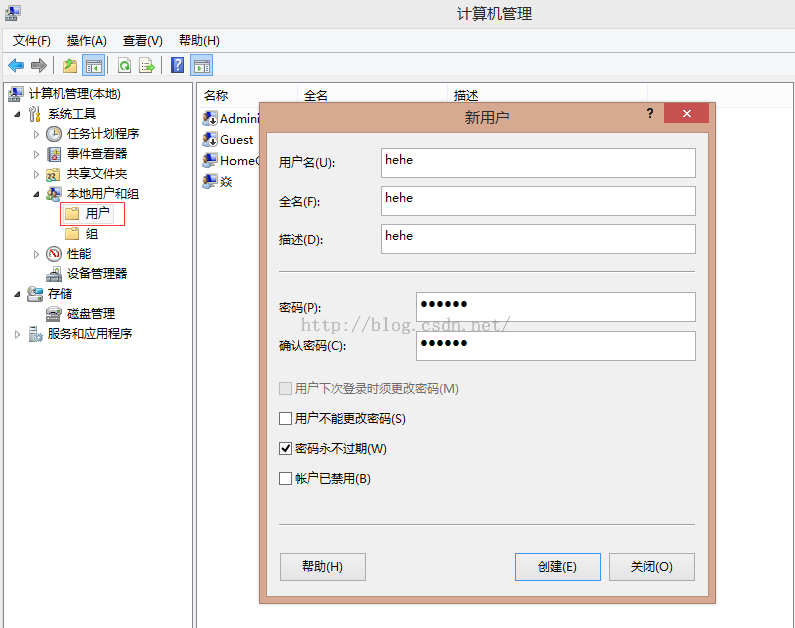
Task: Click the 确认密码(C) input field
Action: [556, 346]
